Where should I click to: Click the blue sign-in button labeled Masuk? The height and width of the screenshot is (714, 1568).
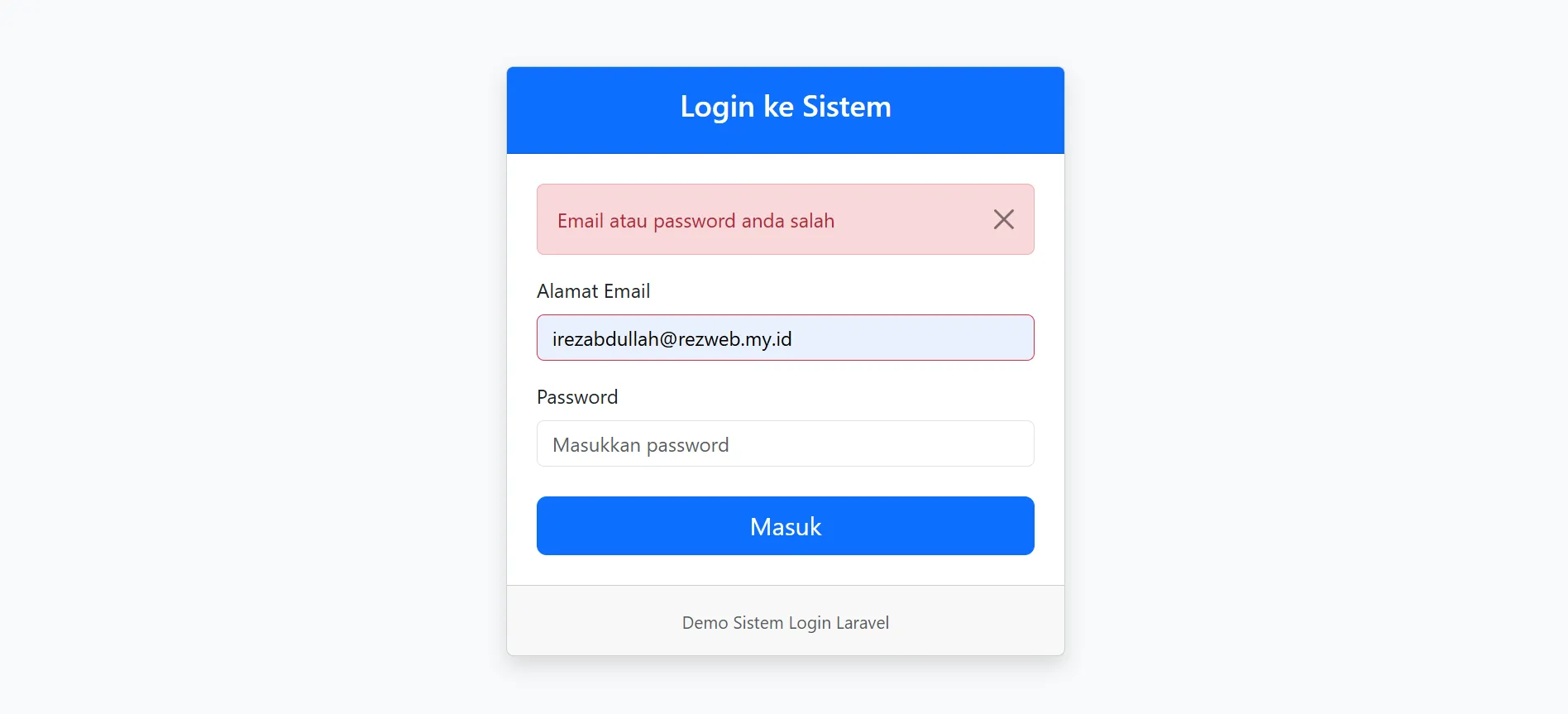[x=785, y=526]
